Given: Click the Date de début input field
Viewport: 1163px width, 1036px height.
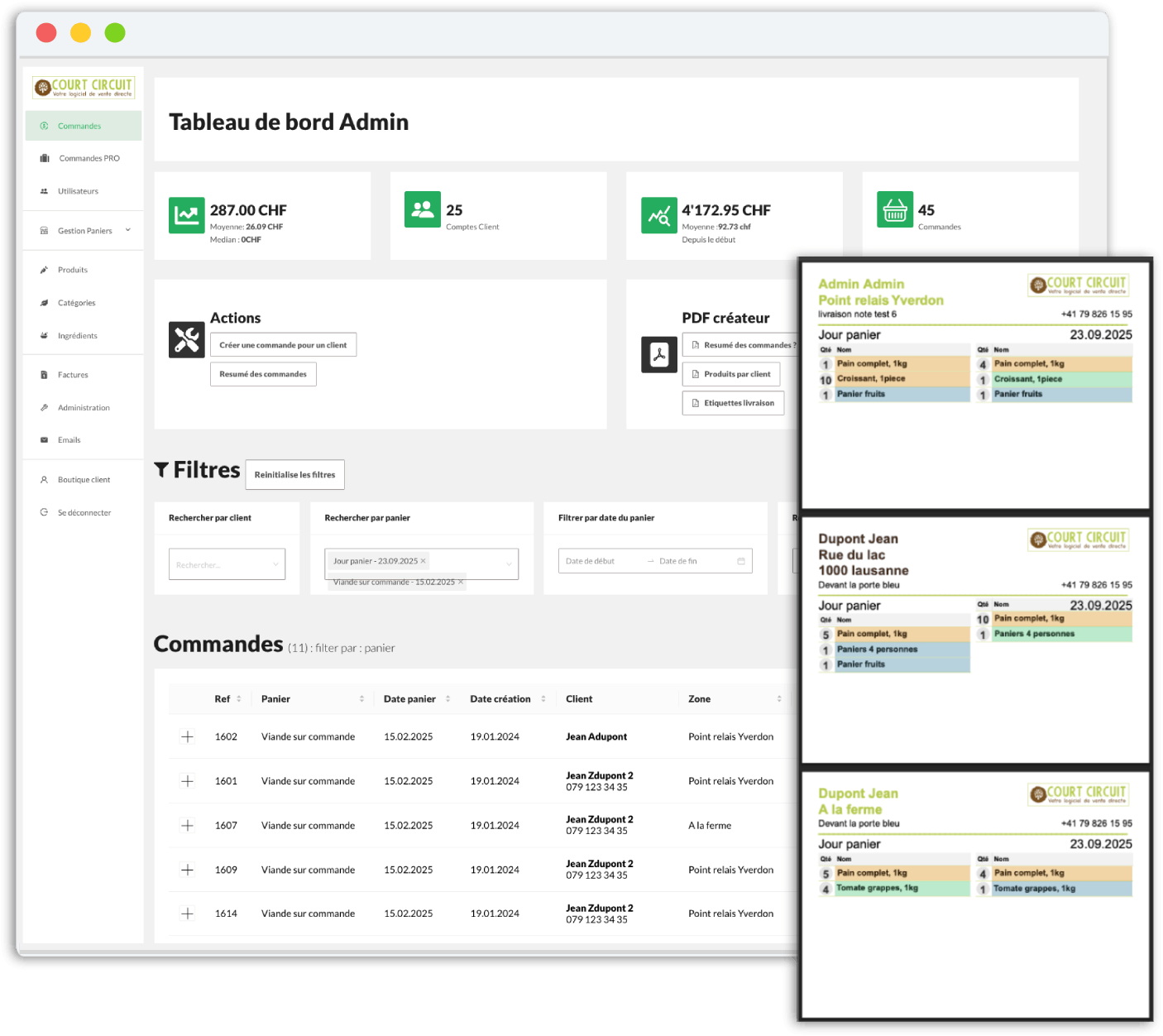Looking at the screenshot, I should tap(600, 561).
